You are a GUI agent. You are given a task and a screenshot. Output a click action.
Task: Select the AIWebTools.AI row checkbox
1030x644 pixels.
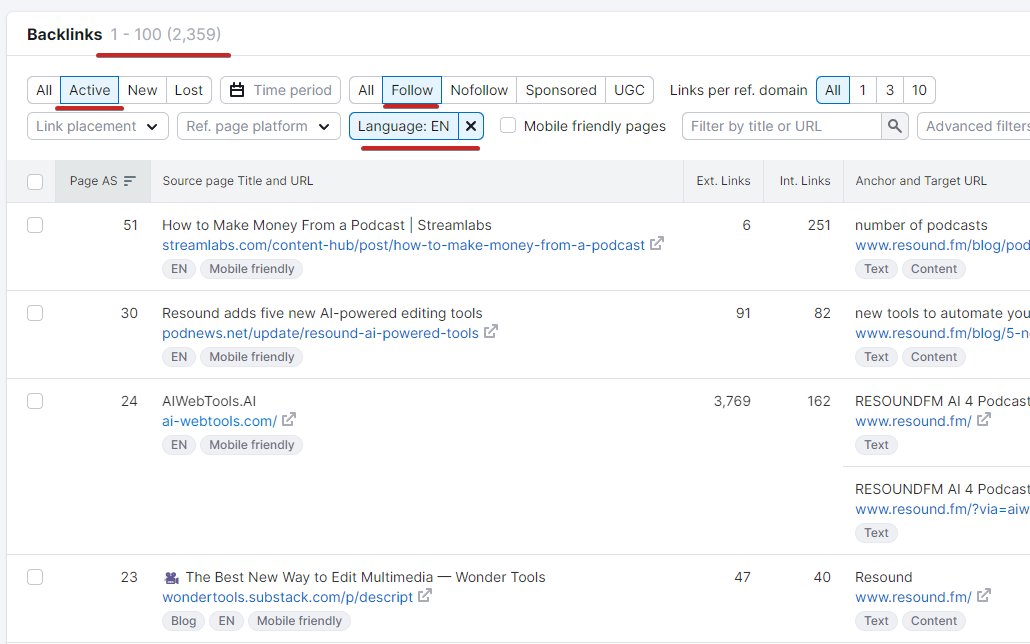tap(35, 402)
